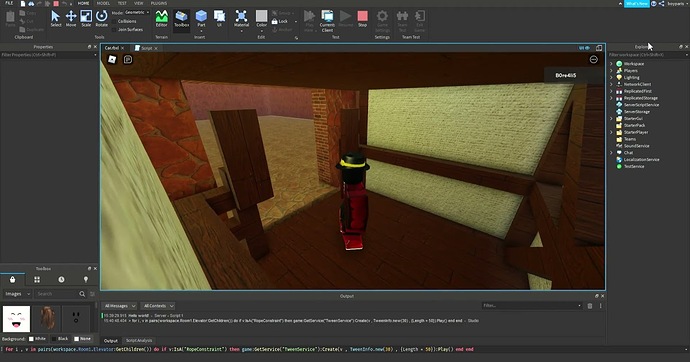Click the What's New button
This screenshot has height=362, width=690.
tap(636, 4)
